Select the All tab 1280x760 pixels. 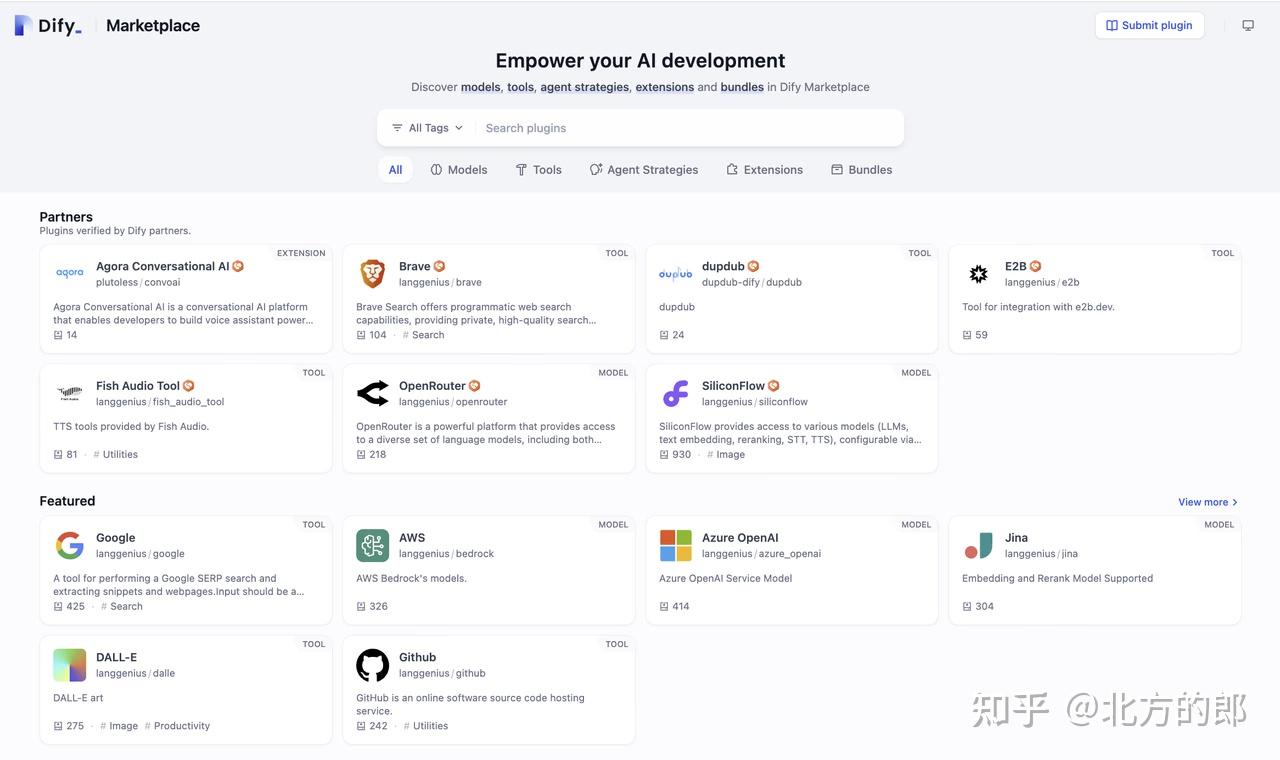[x=396, y=170]
